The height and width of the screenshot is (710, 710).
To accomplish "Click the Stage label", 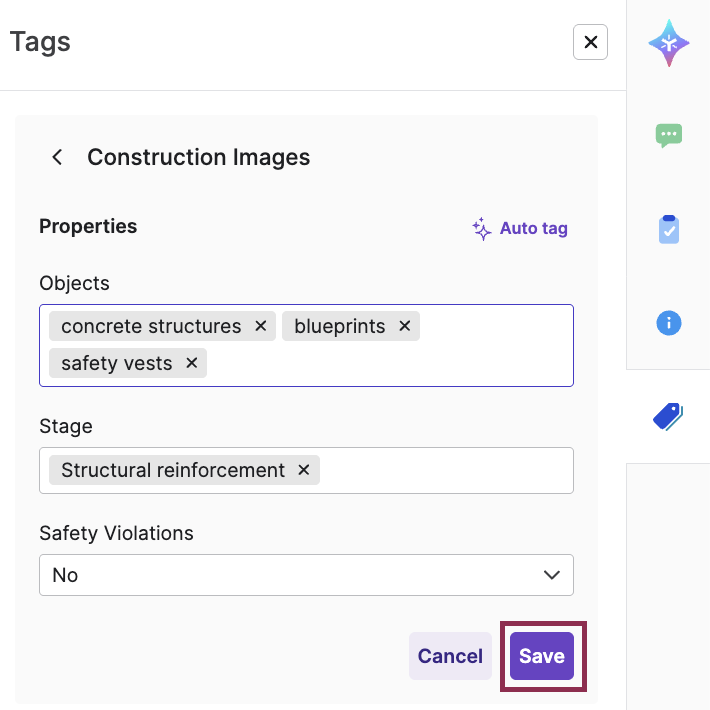I will pos(66,427).
